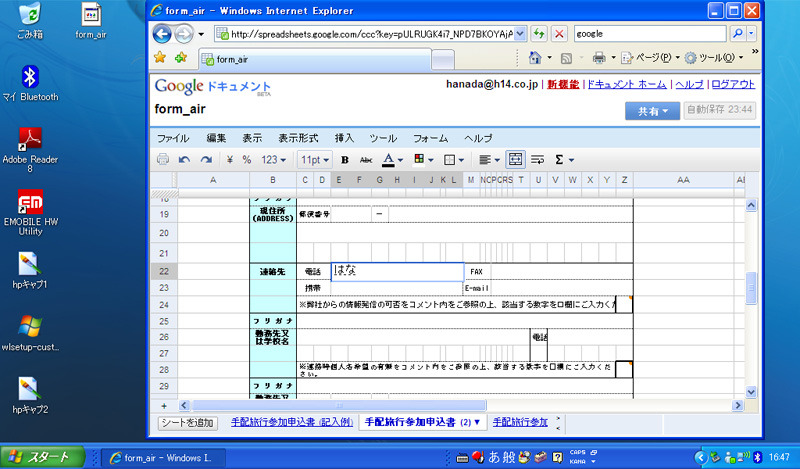Click the cell containing はな

[x=397, y=271]
